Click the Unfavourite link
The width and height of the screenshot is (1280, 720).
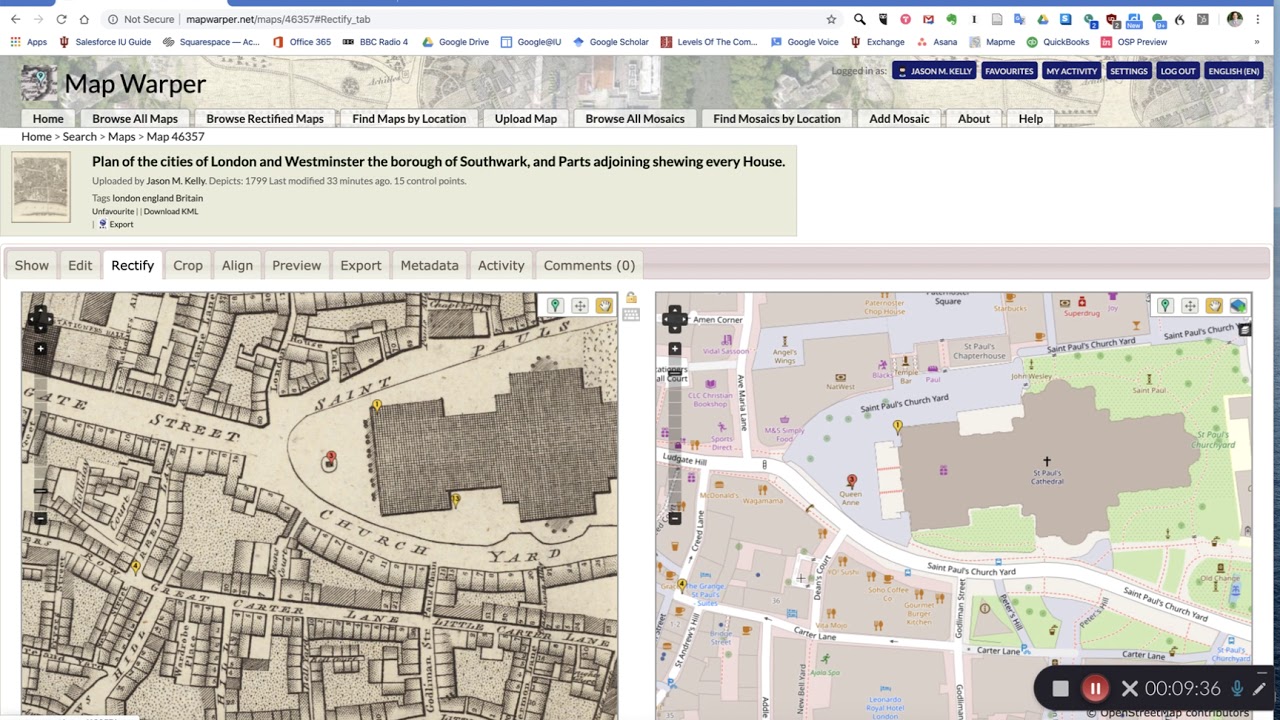tap(113, 211)
